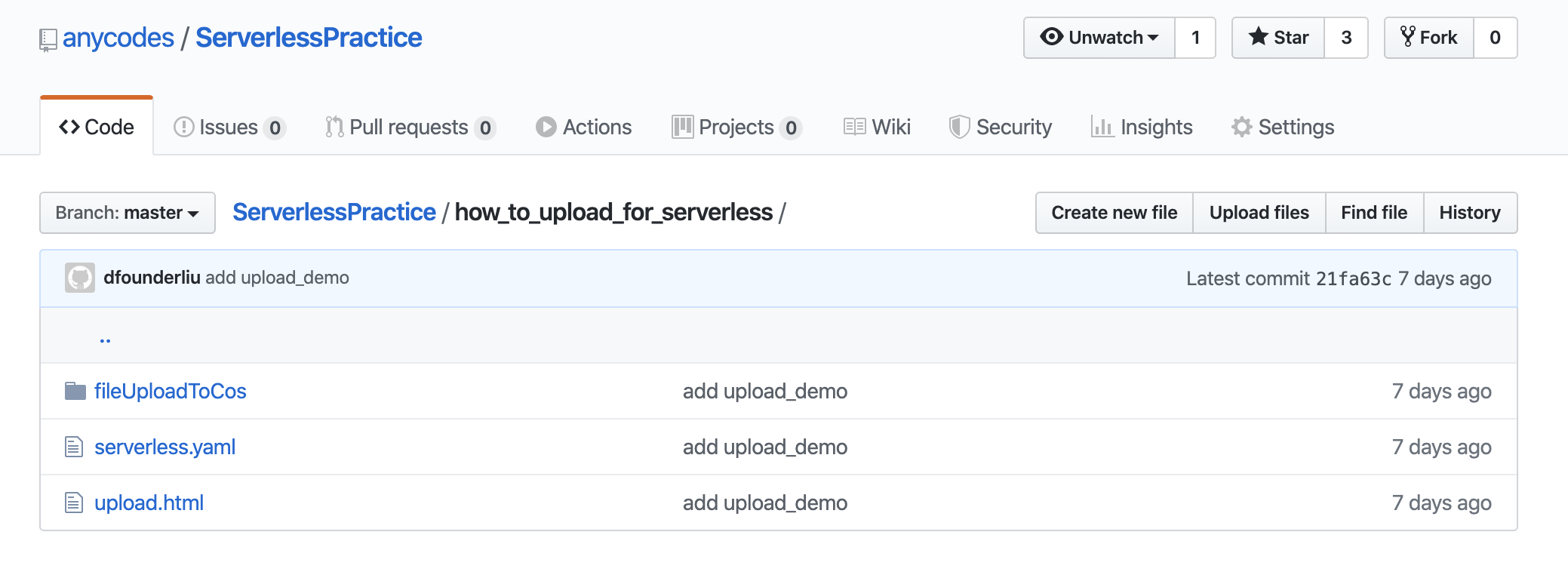Switch to the Issues tab
The image size is (1568, 581).
[x=229, y=127]
